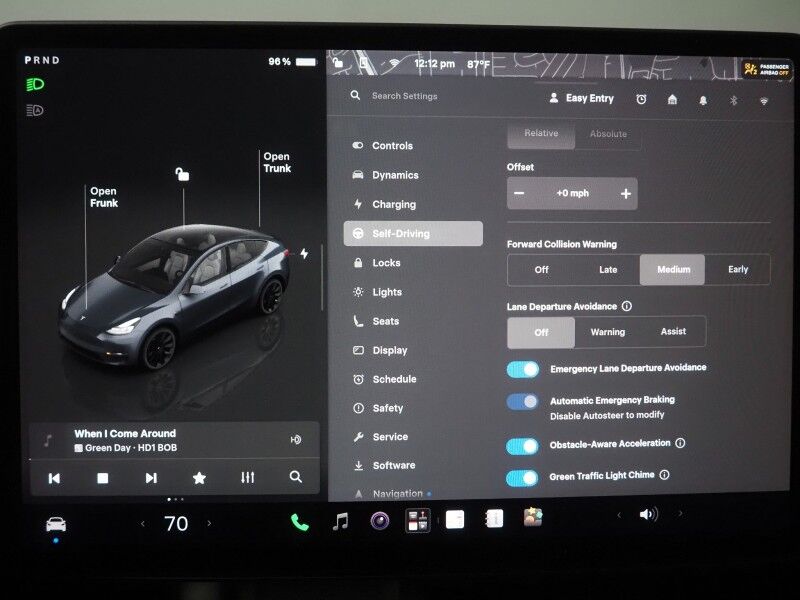
Task: Open the manual info app in dock
Action: coord(494,519)
